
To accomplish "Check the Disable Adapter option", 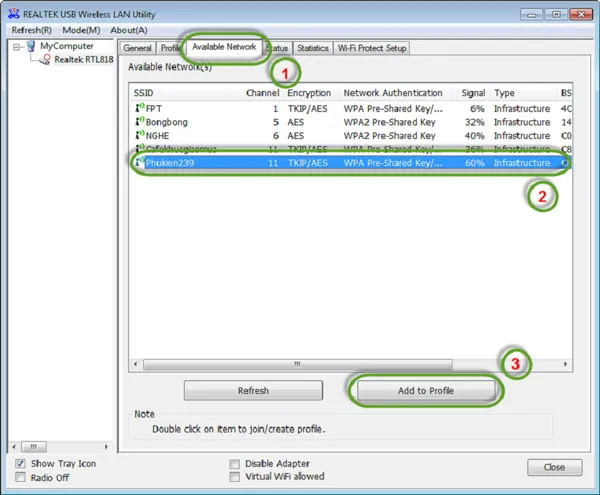I will [235, 464].
